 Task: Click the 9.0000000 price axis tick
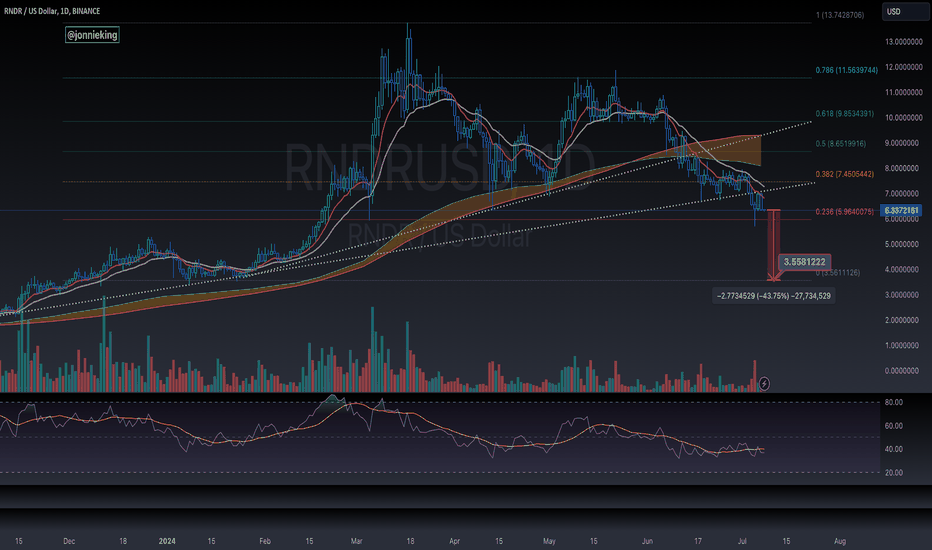903,143
